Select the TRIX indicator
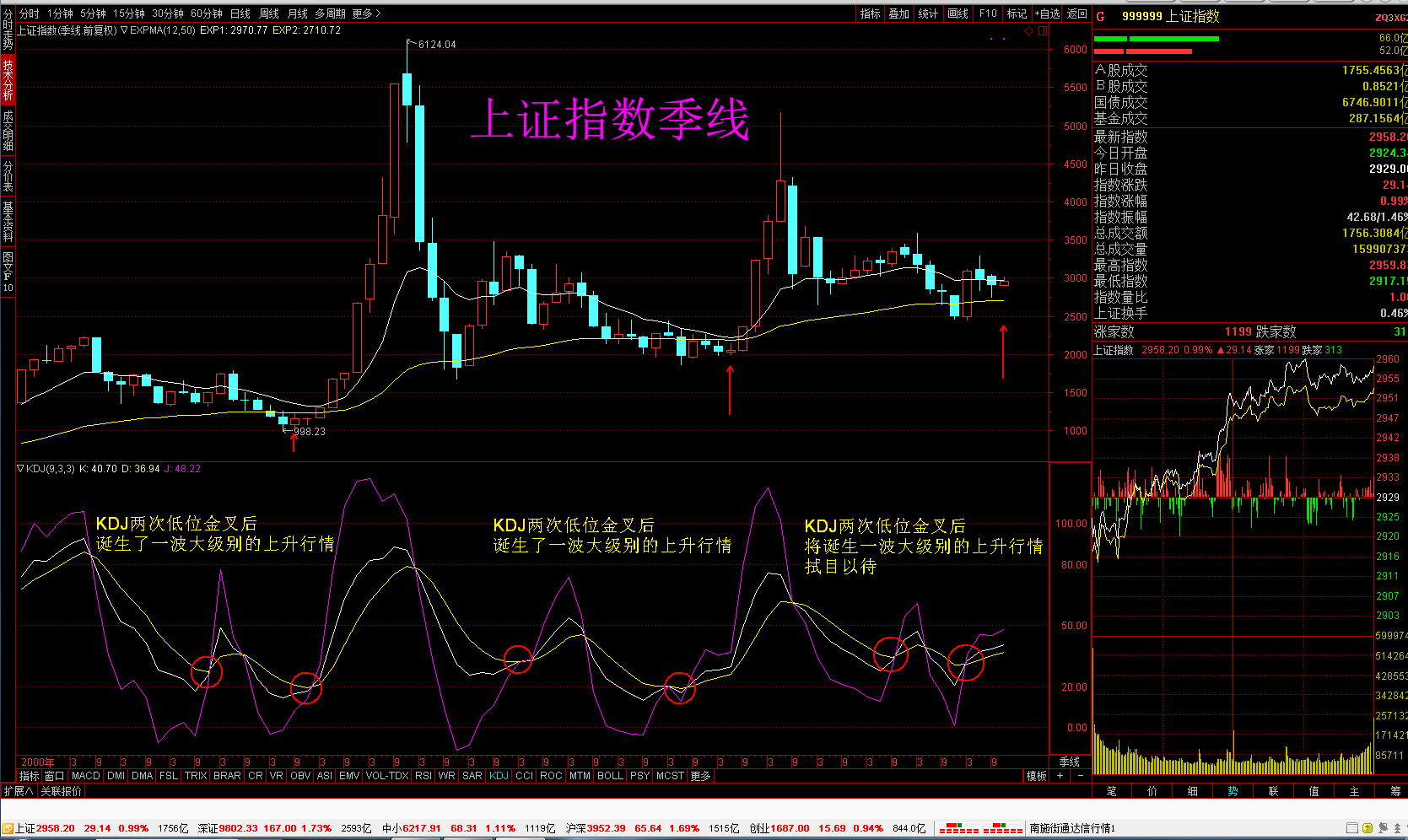Screen dimensions: 1408x840 [x=196, y=775]
